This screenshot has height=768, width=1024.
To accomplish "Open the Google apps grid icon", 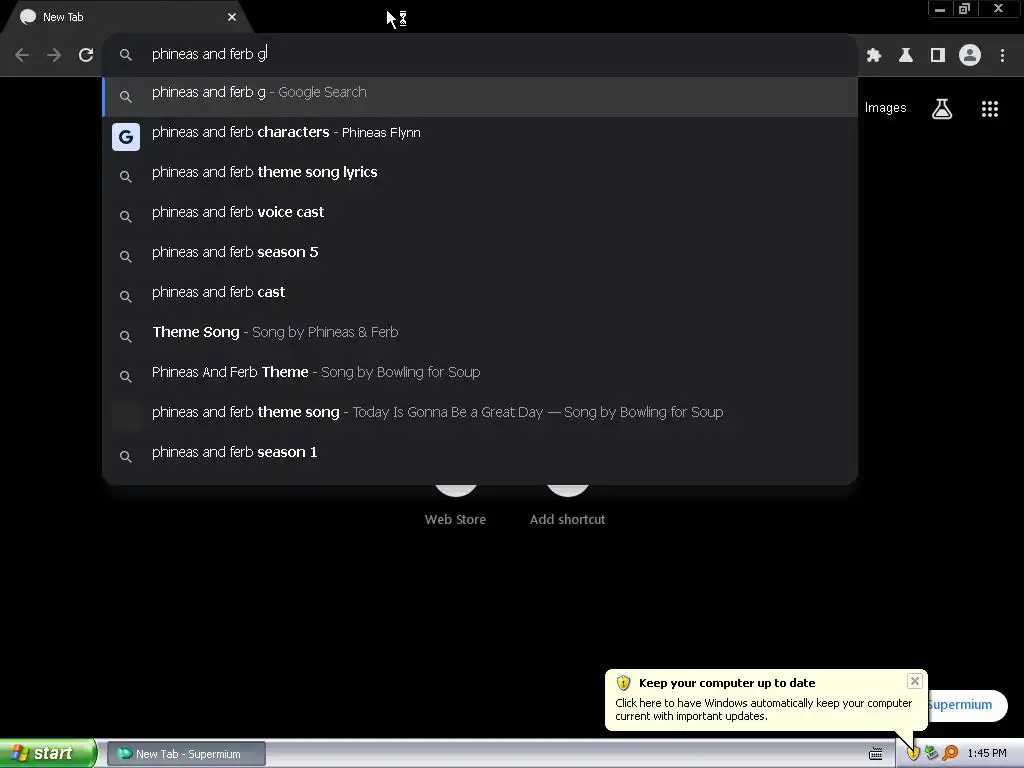I will pos(990,108).
